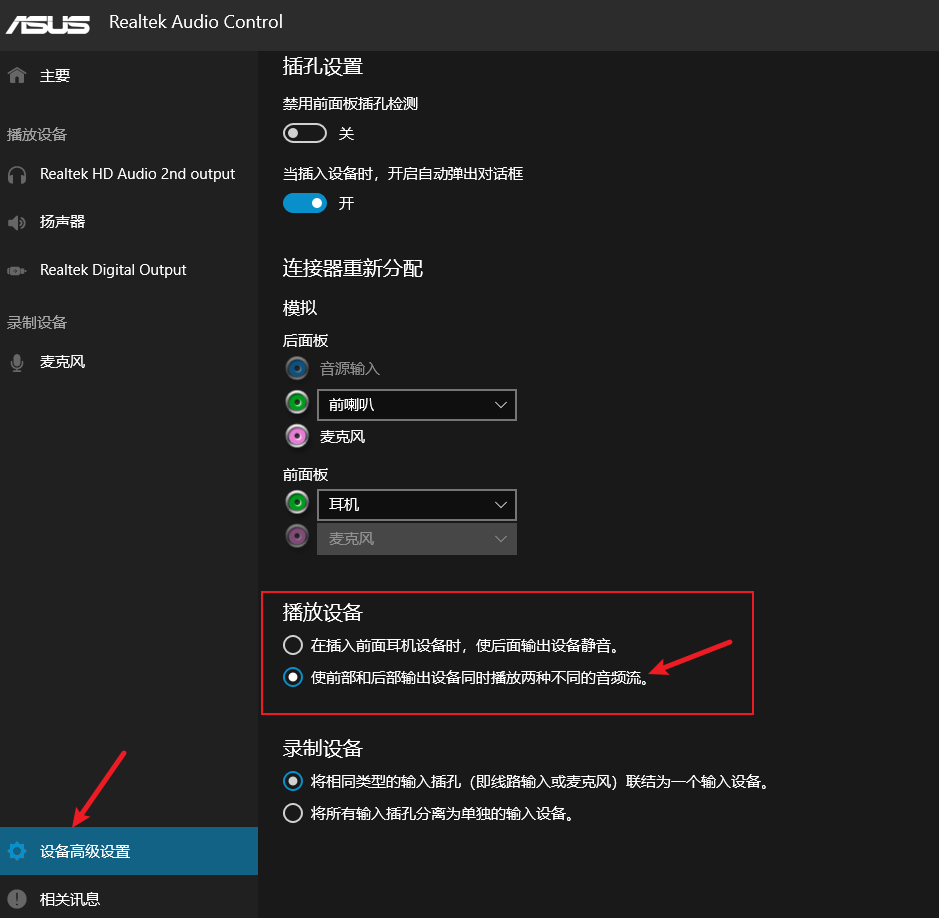The width and height of the screenshot is (939, 918).
Task: Click the gear icon for 设备高级设置
Action: pos(17,852)
